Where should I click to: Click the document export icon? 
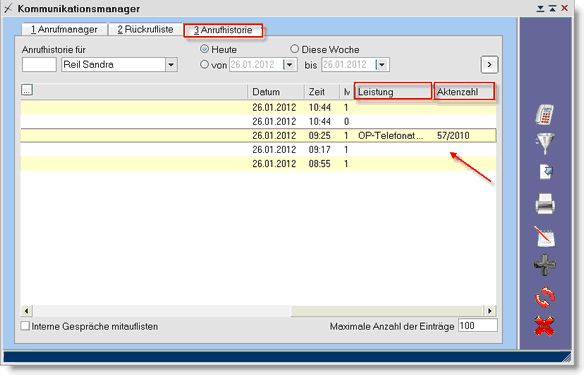(546, 171)
